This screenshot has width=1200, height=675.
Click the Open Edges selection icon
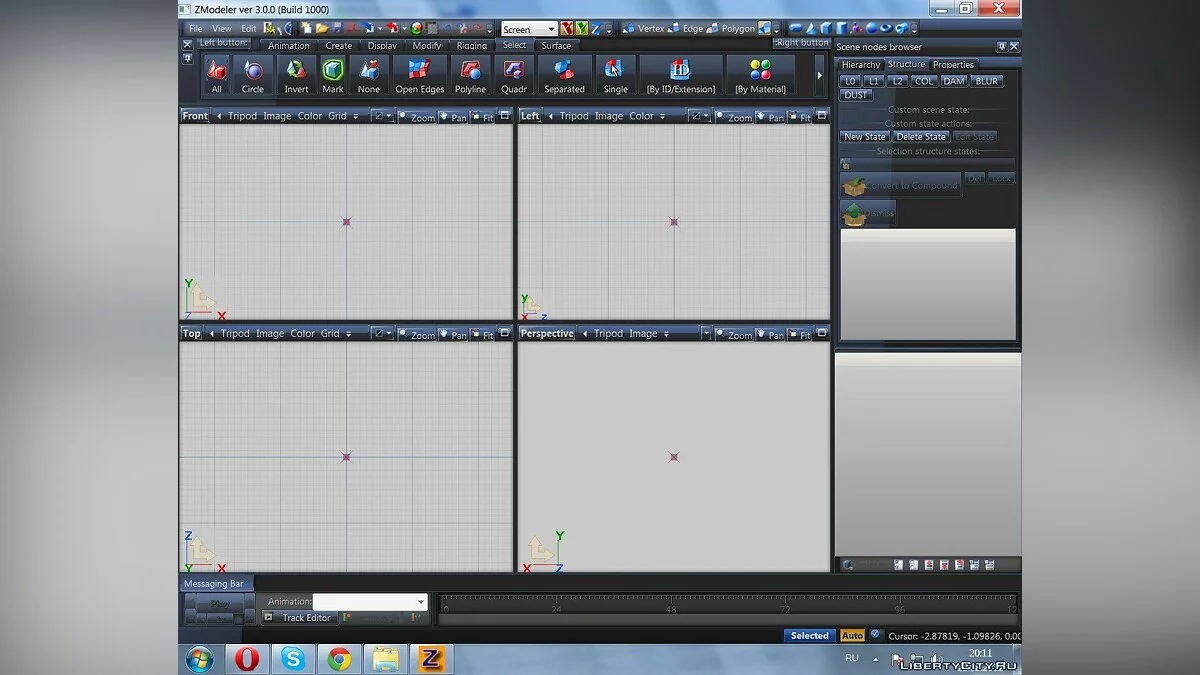tap(419, 72)
